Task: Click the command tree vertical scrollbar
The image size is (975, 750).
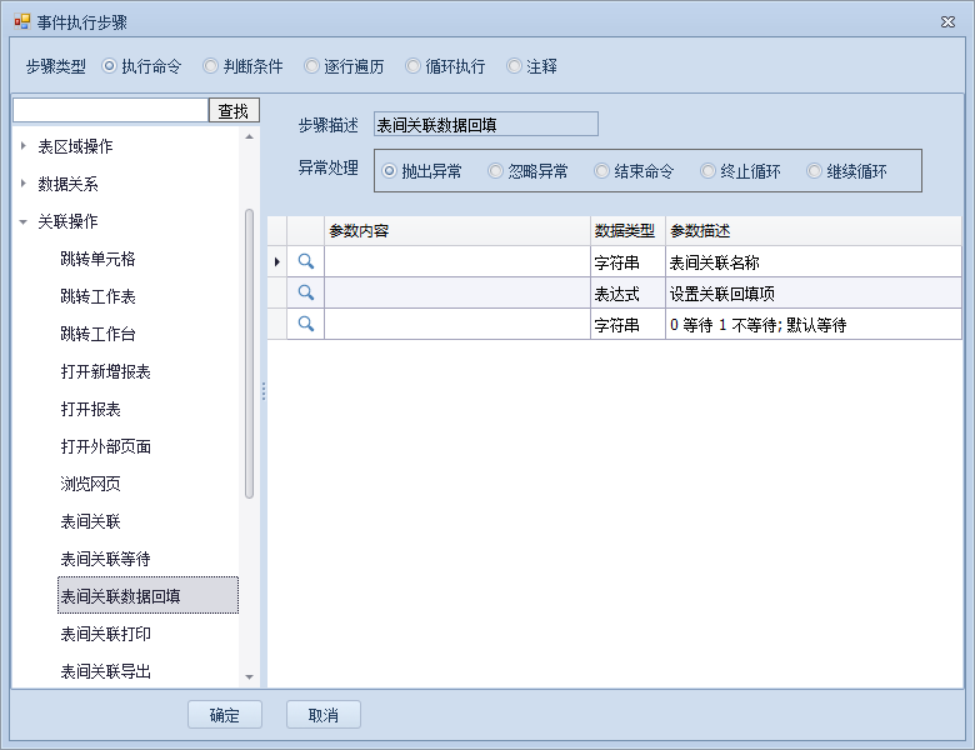Action: [x=249, y=350]
